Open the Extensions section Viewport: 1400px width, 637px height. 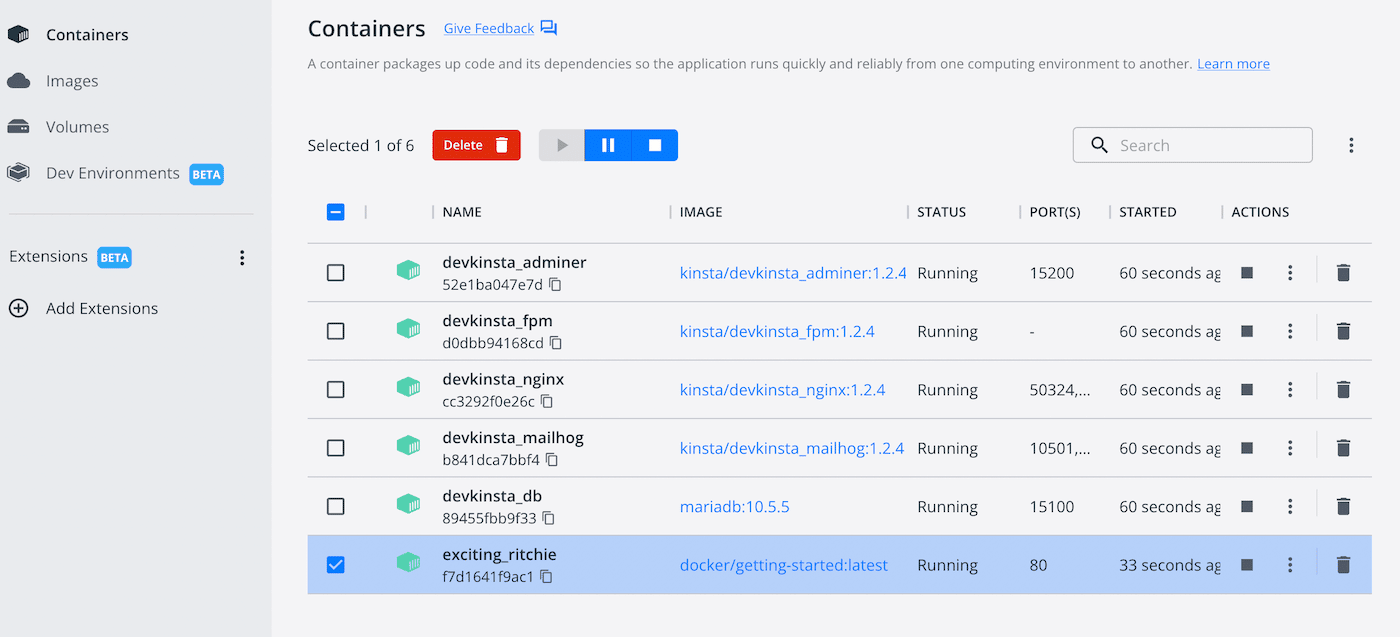pos(48,256)
